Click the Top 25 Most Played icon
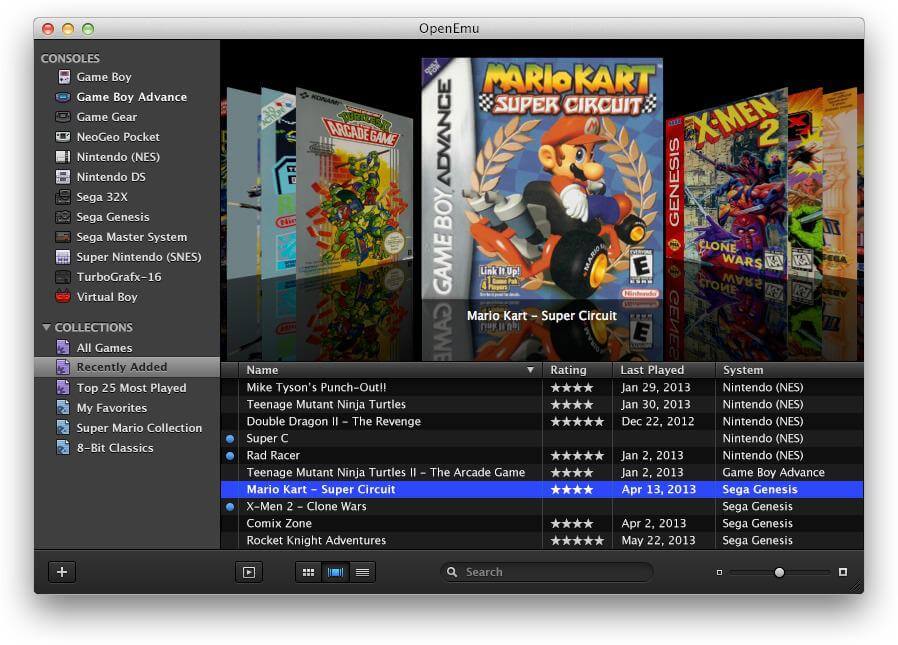Image resolution: width=898 pixels, height=645 pixels. (x=63, y=388)
